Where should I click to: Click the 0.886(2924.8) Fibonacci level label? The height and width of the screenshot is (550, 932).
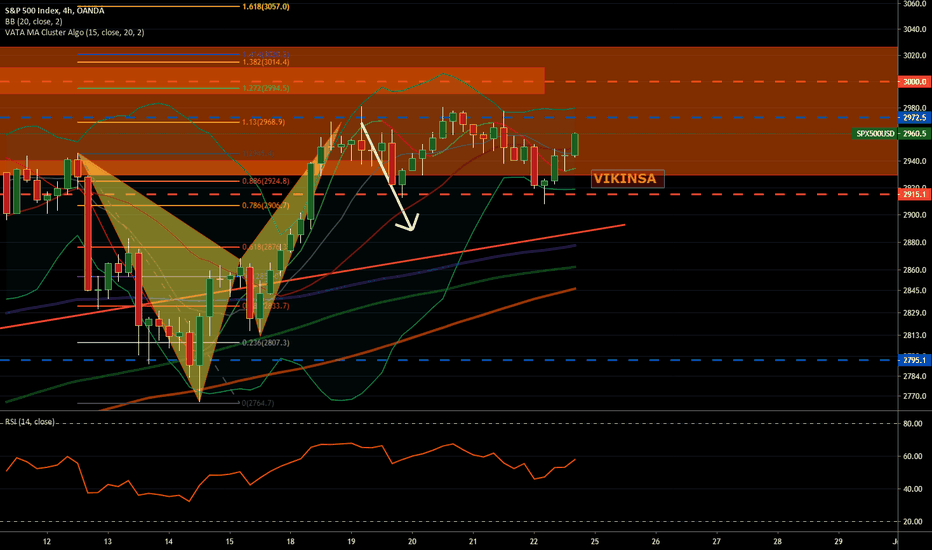point(266,181)
